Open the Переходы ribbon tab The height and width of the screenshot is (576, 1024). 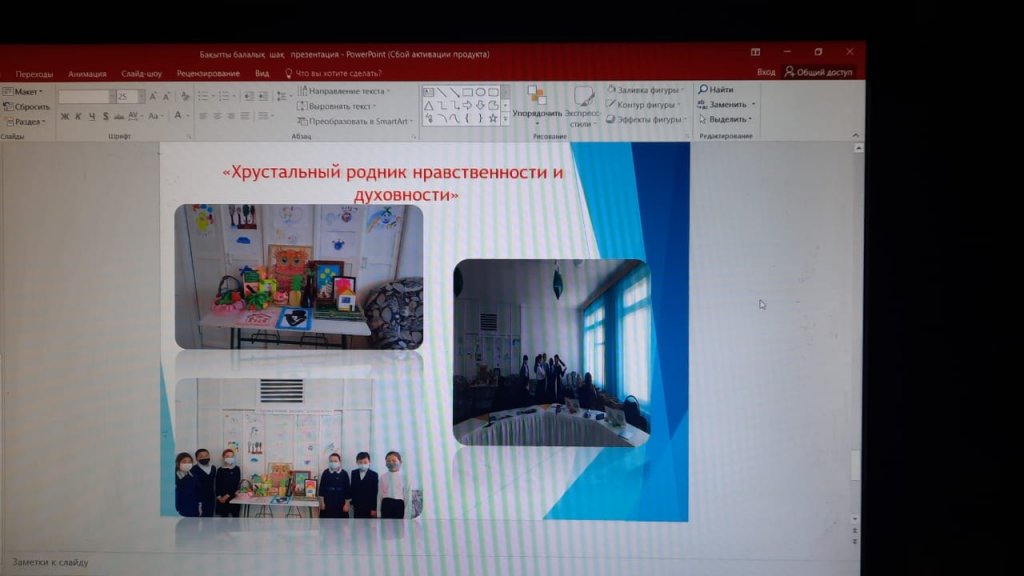(x=34, y=74)
